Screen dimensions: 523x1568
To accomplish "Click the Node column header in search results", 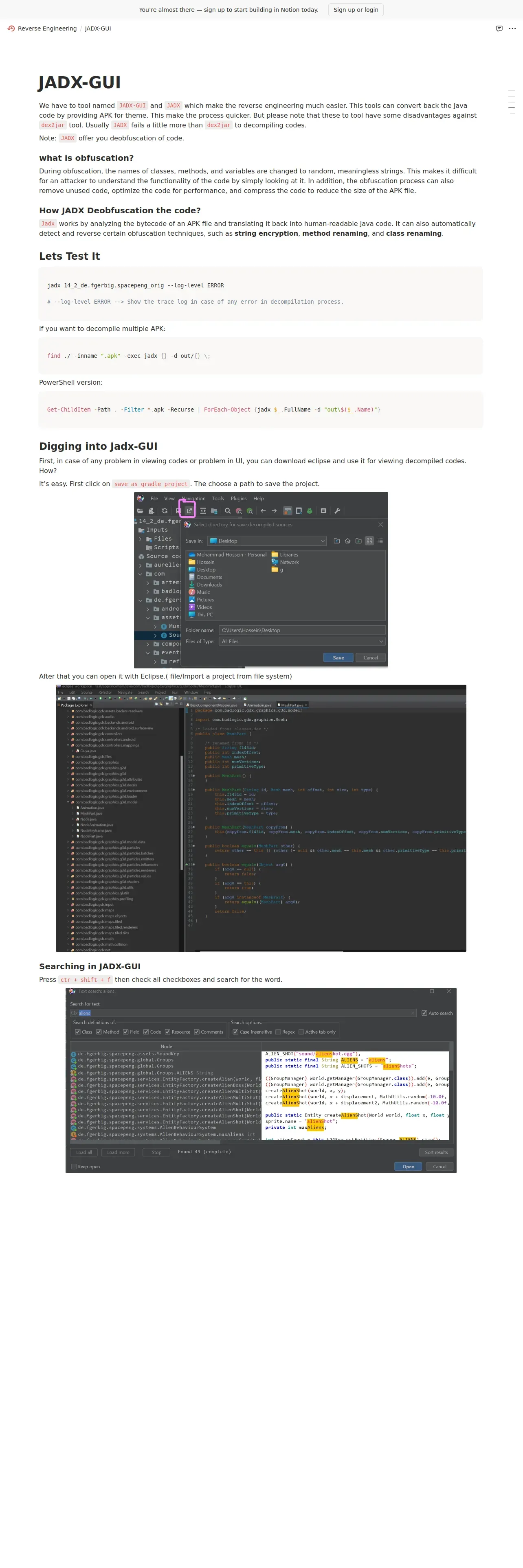I will click(x=166, y=1046).
